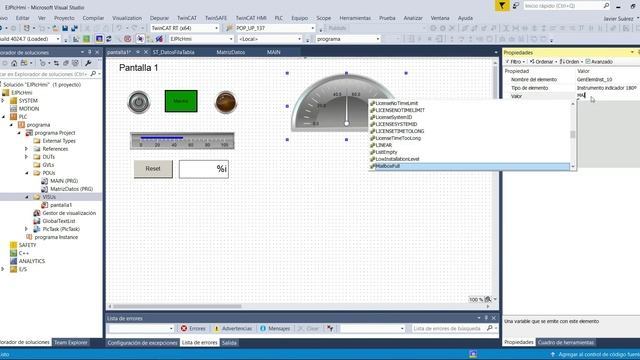Click the sync refresh icon in Solution Explorer toolbar

coord(56,63)
